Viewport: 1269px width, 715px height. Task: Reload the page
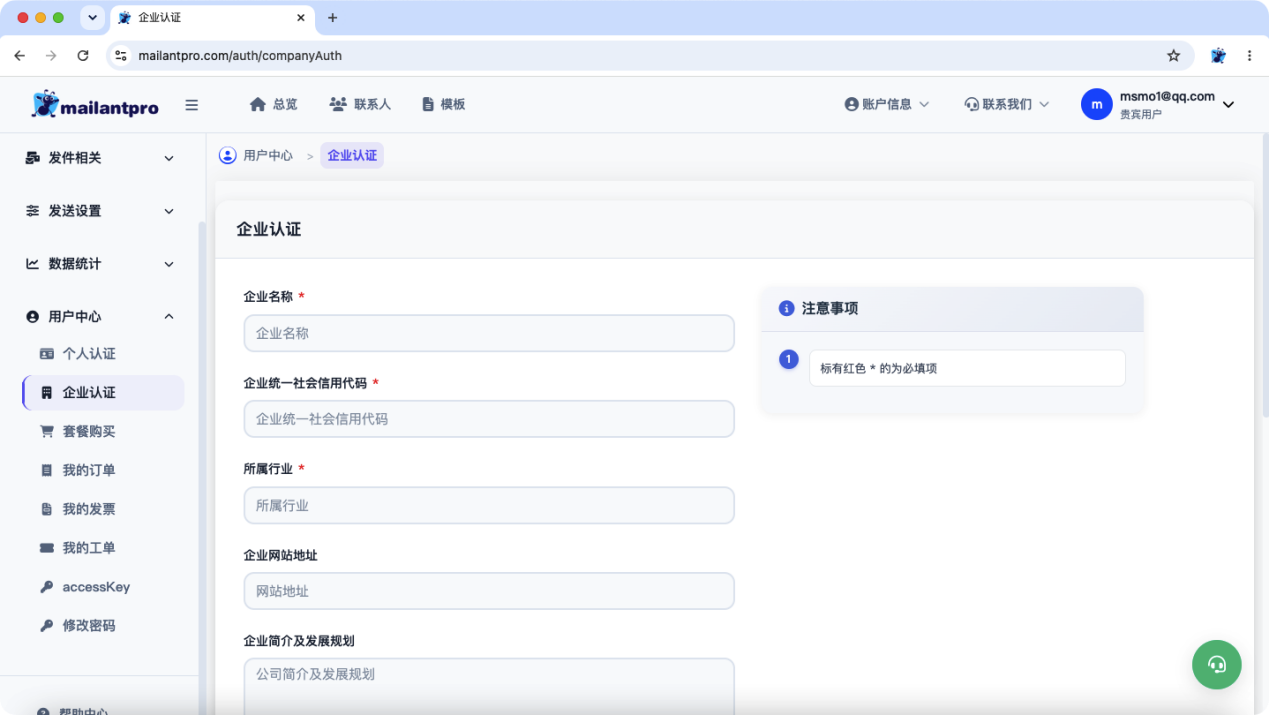pyautogui.click(x=83, y=56)
